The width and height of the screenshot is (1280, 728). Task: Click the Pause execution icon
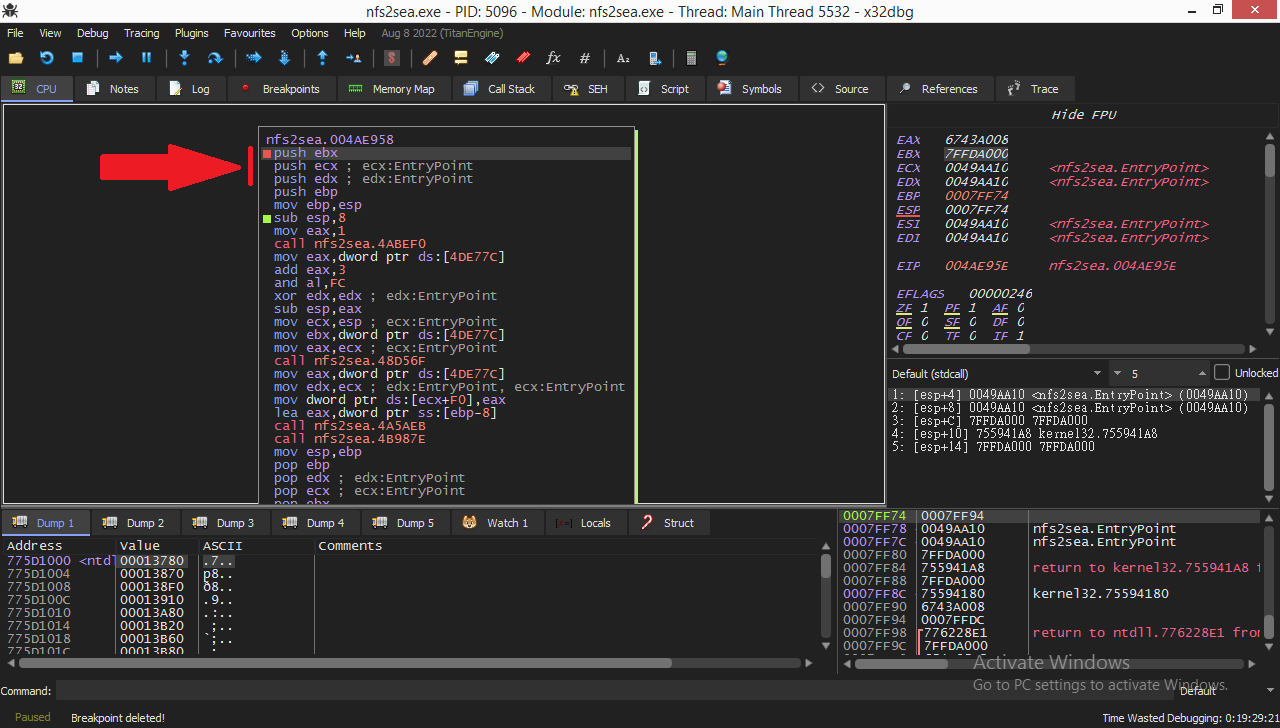pyautogui.click(x=146, y=58)
